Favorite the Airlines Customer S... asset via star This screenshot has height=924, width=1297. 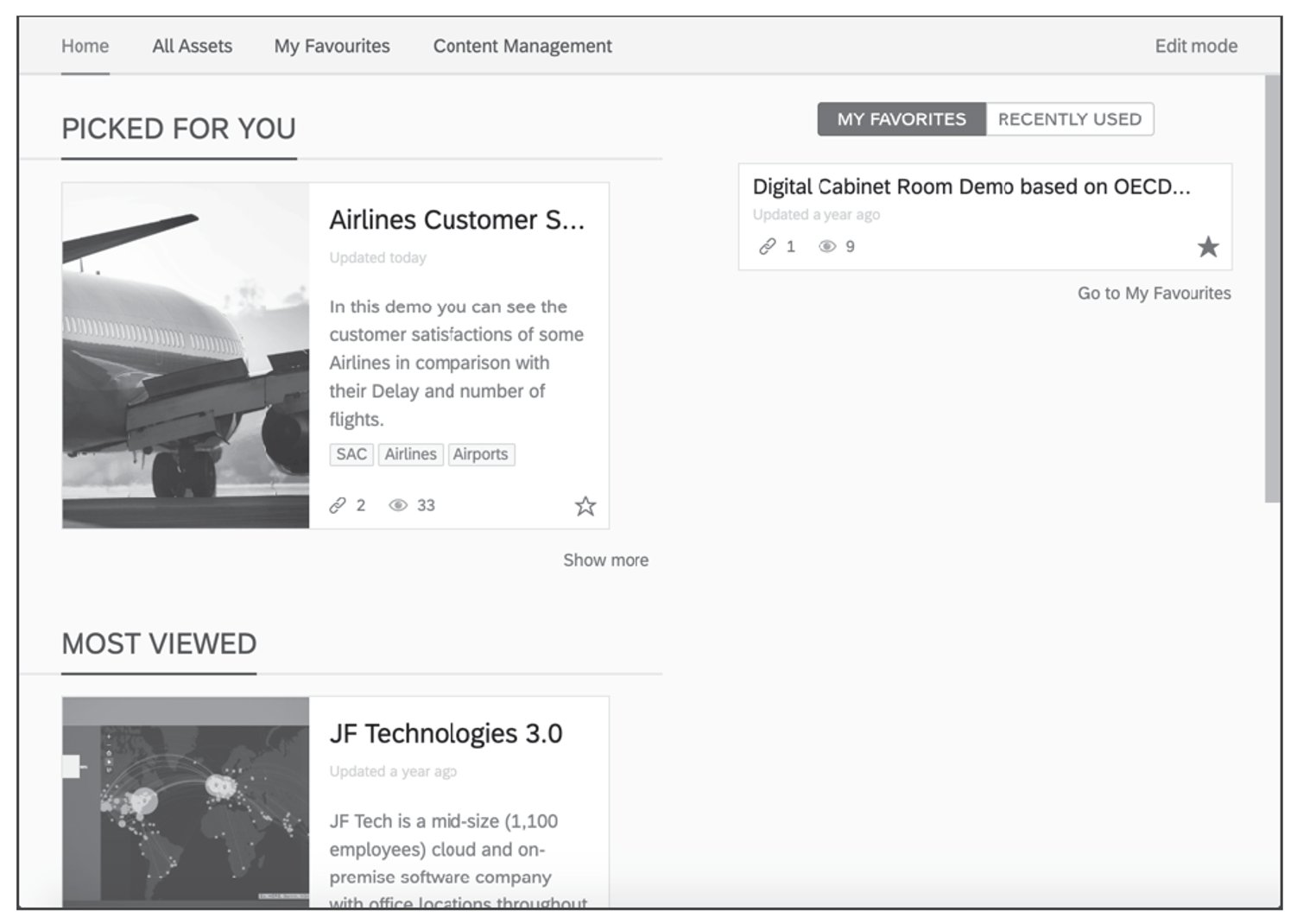(586, 505)
